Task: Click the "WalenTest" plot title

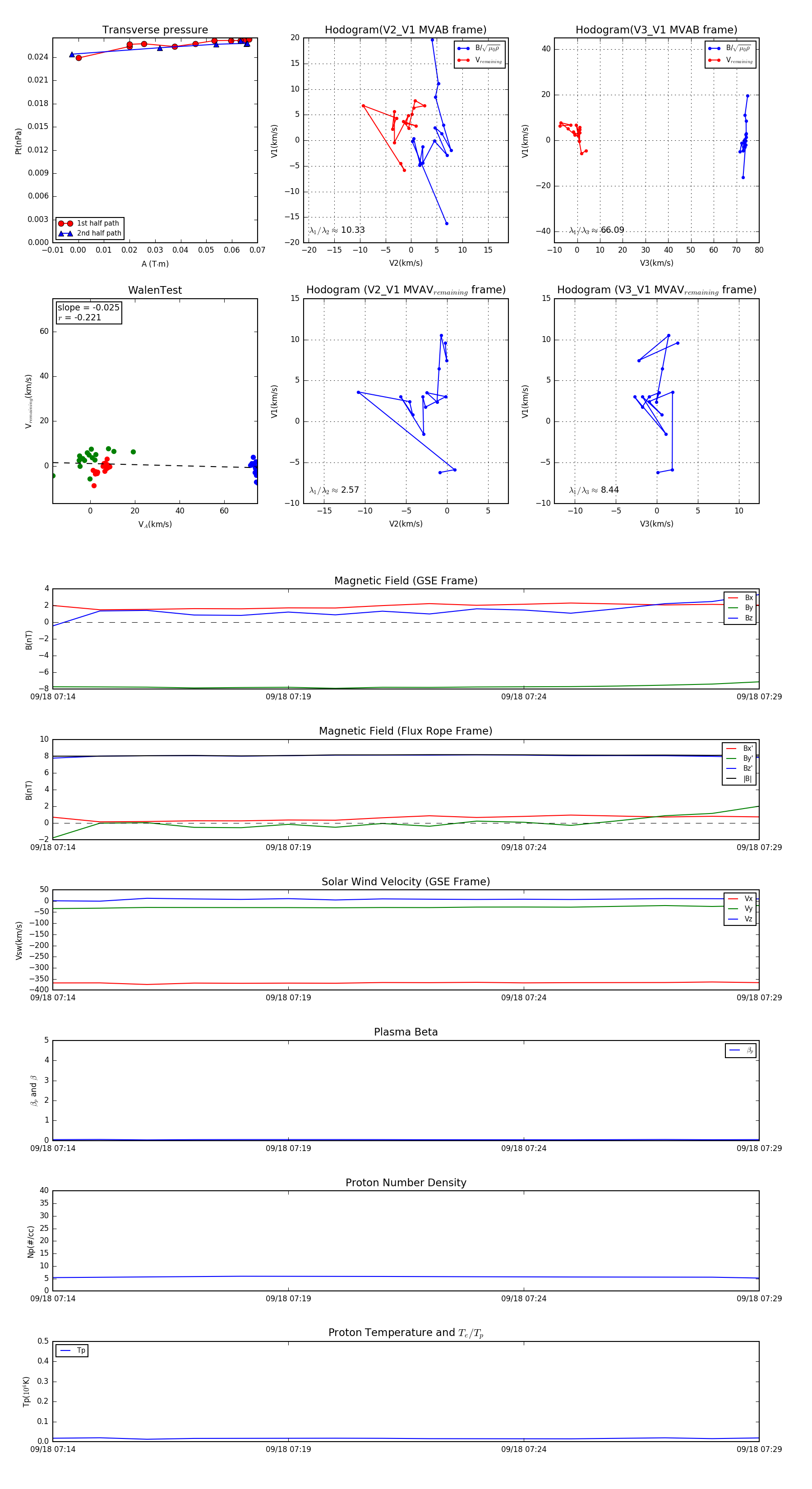Action: pos(155,290)
